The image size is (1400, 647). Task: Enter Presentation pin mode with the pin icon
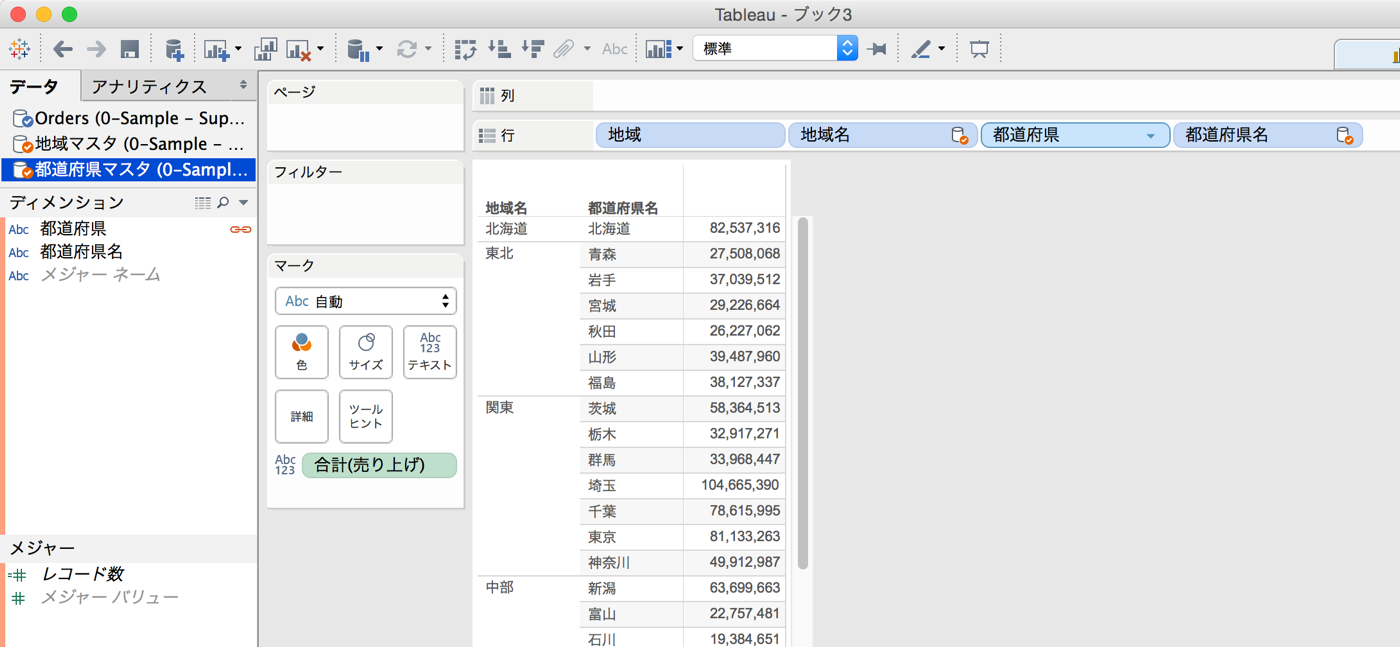[x=877, y=48]
